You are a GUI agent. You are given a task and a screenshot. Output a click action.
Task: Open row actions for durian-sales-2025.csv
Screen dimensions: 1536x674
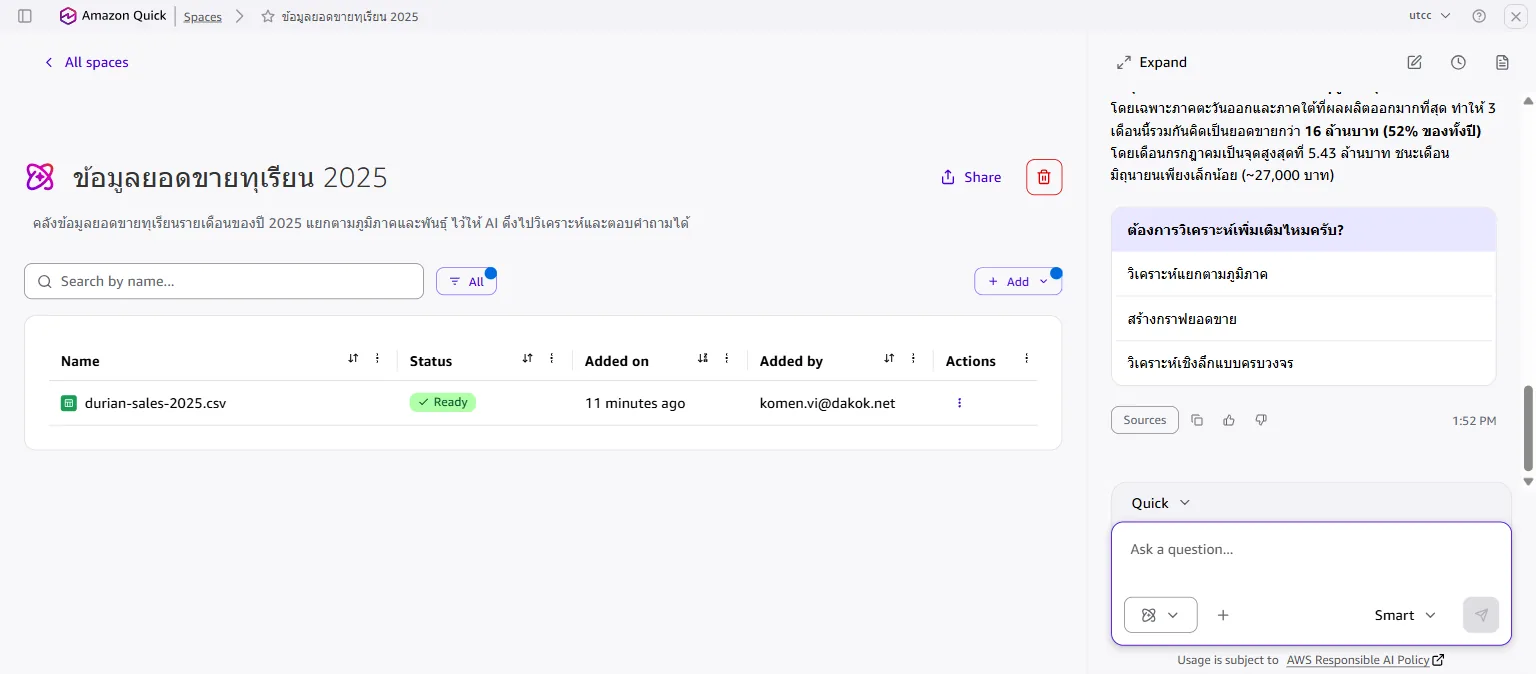click(959, 403)
